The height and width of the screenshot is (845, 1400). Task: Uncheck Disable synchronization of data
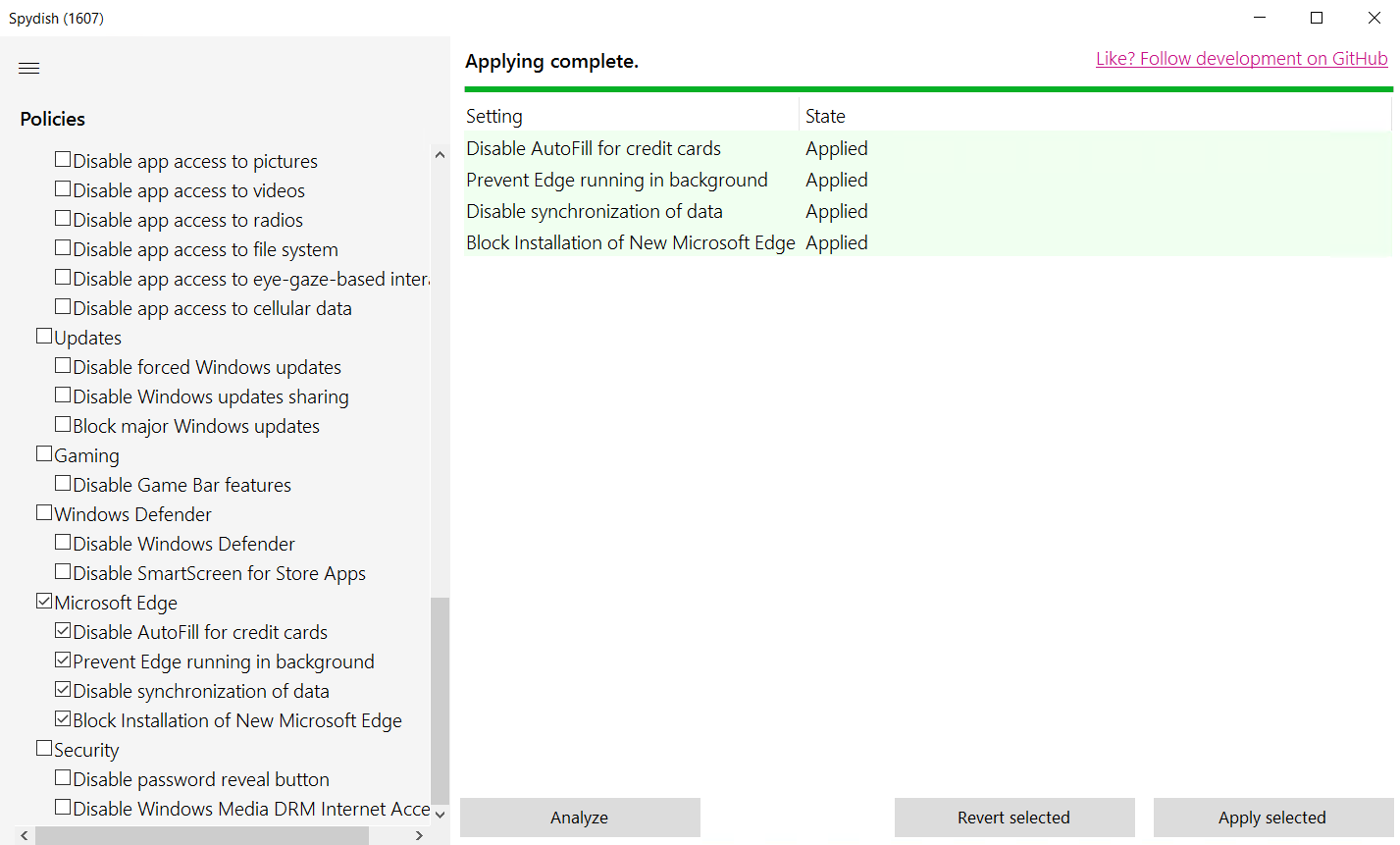(x=63, y=689)
